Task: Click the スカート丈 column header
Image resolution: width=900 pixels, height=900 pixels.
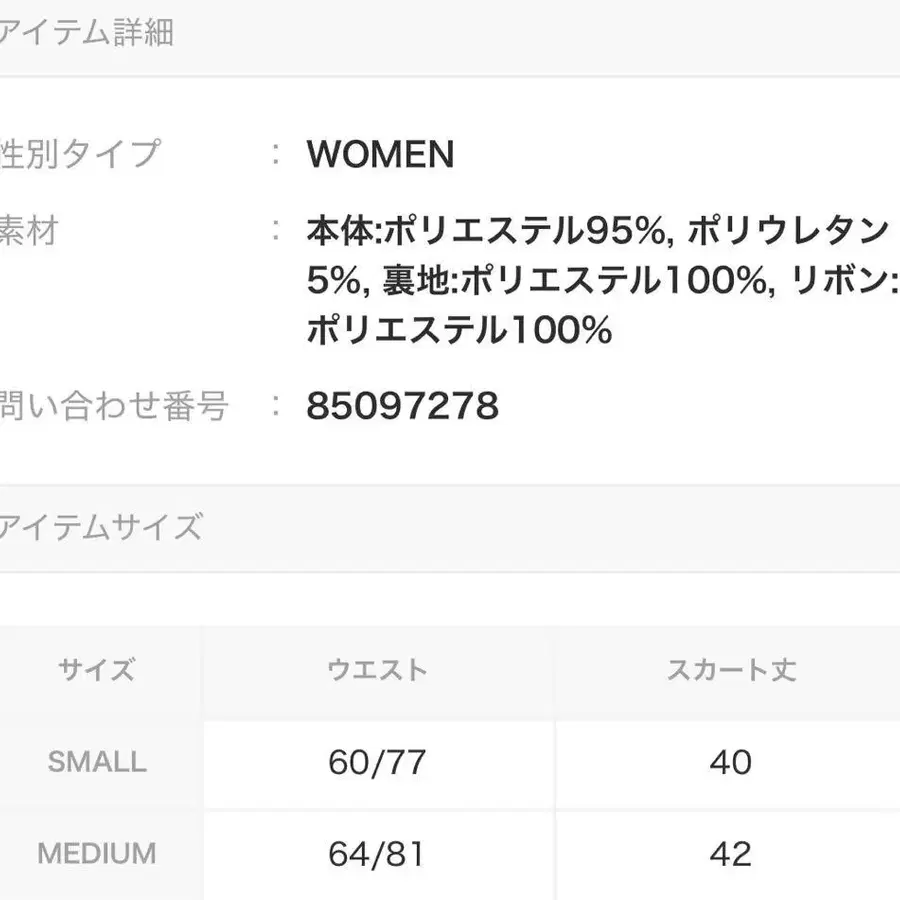Action: pyautogui.click(x=731, y=670)
